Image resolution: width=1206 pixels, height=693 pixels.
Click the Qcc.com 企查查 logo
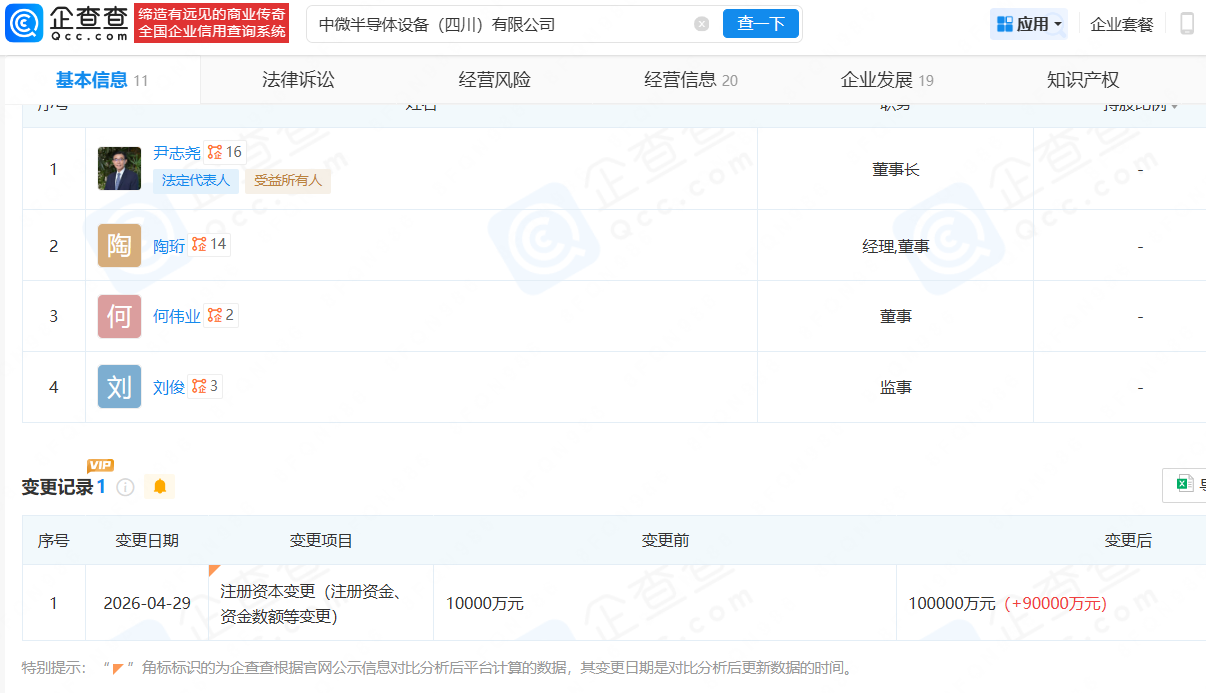point(67,23)
